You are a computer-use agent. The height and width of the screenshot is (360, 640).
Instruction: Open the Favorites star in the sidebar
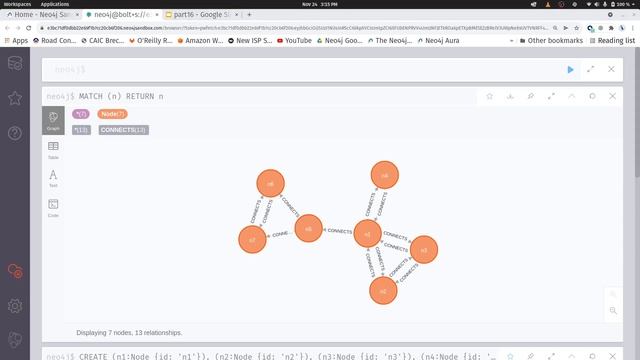15,98
